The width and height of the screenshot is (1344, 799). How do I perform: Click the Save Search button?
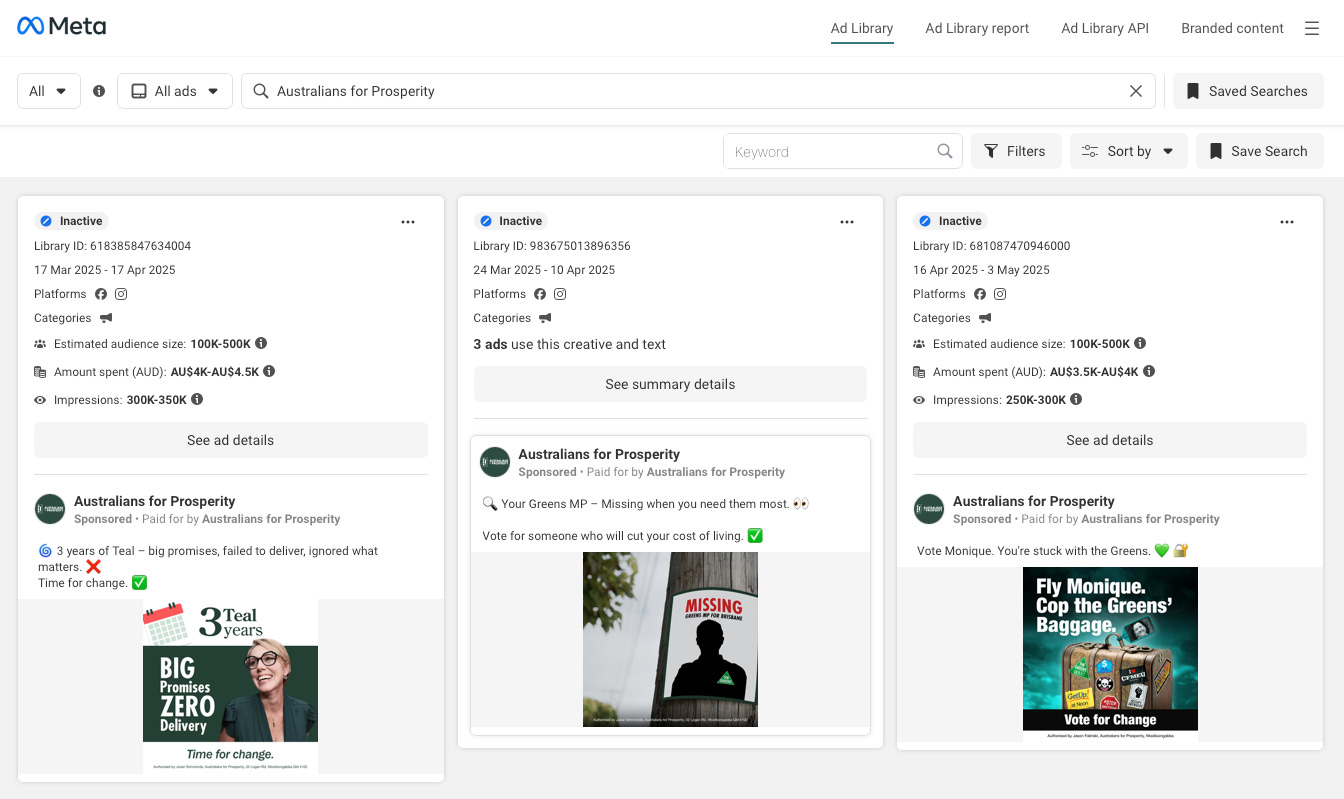[1260, 151]
